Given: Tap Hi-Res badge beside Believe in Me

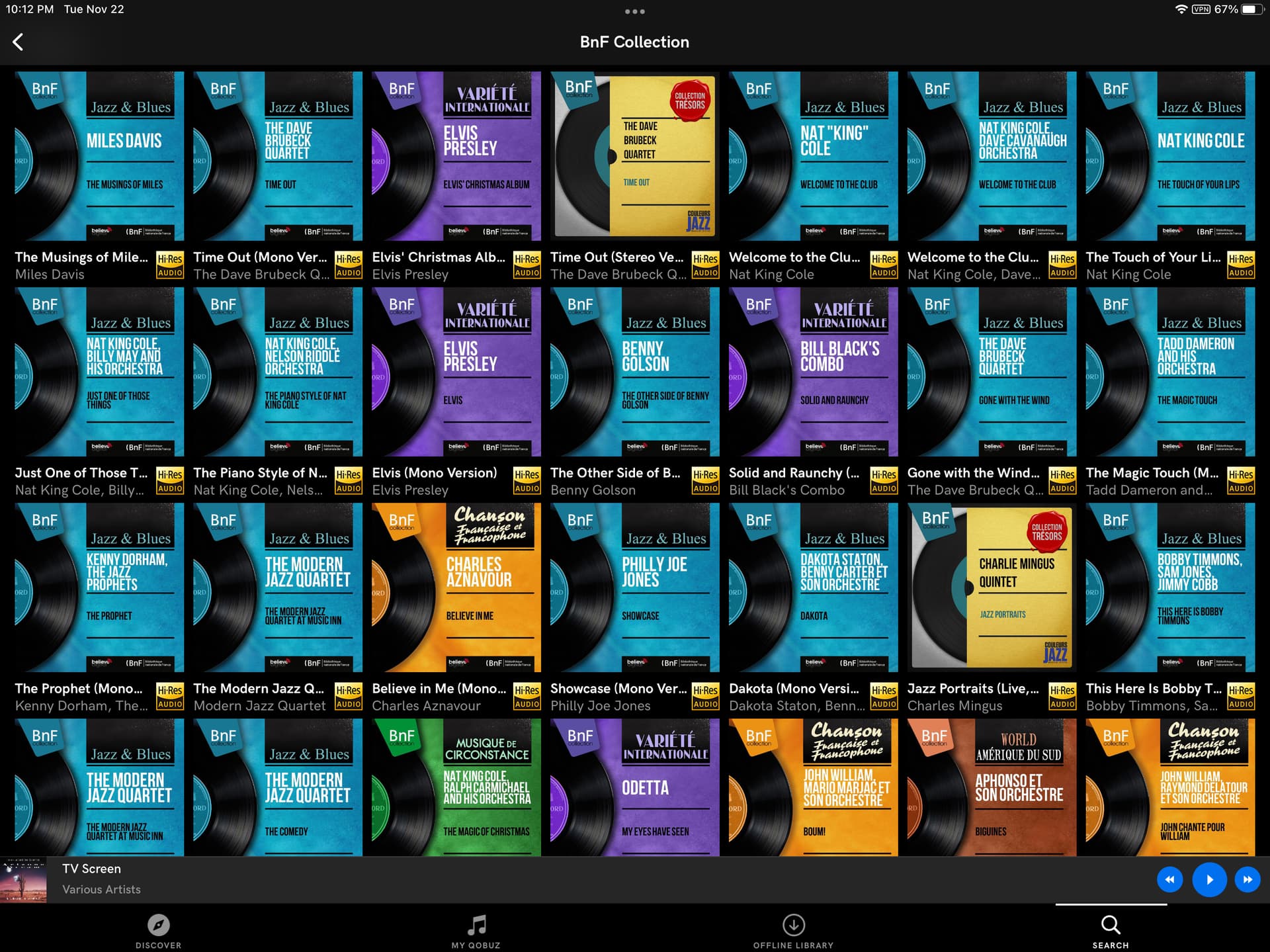Looking at the screenshot, I should tap(527, 697).
